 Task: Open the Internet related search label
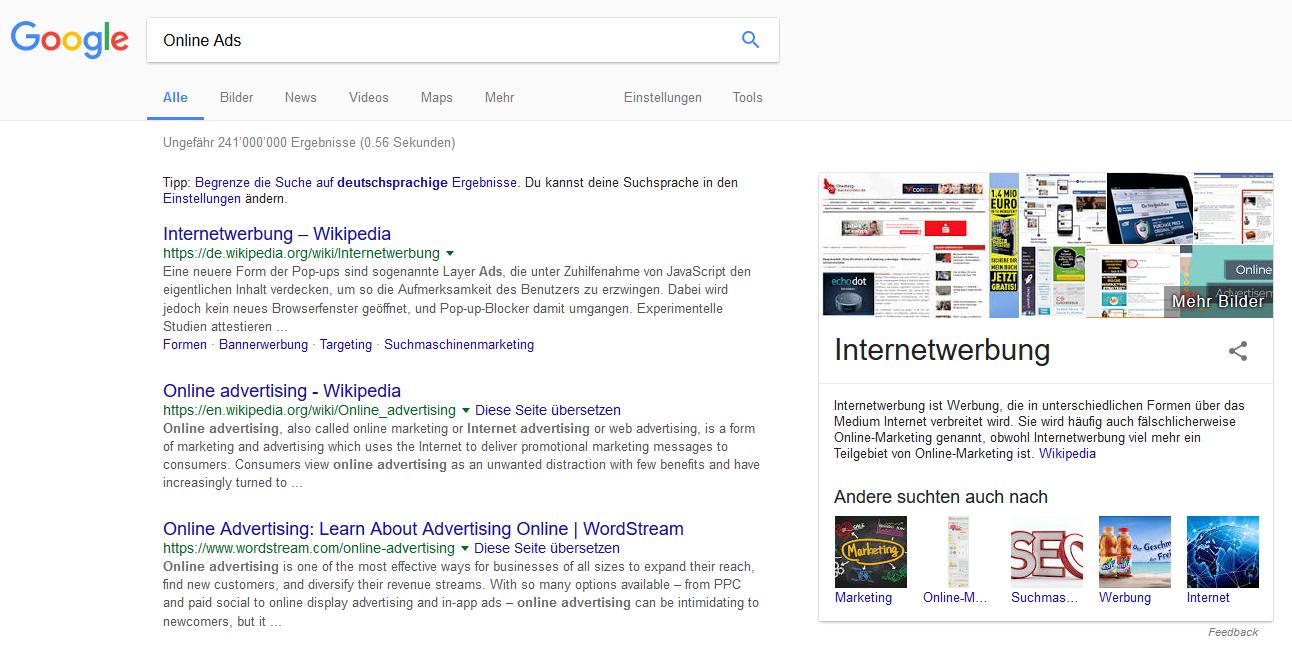coord(1208,597)
